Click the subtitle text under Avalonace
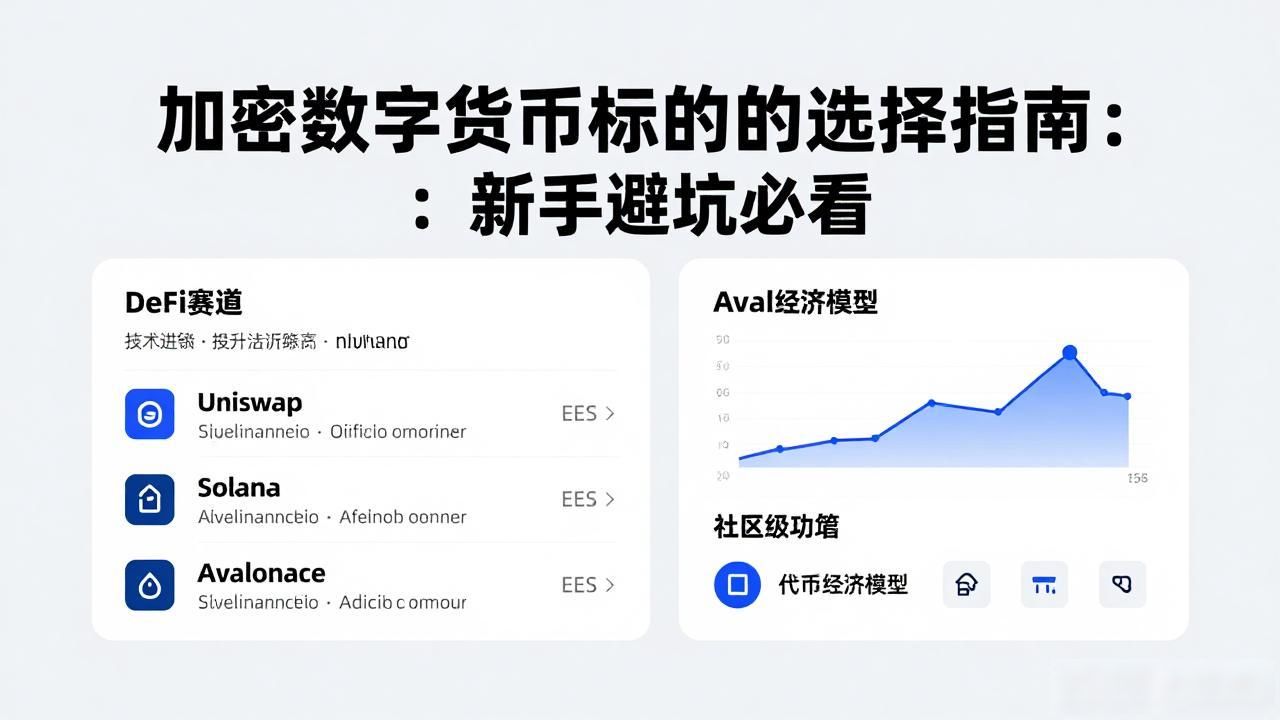1280x720 pixels. [x=332, y=603]
